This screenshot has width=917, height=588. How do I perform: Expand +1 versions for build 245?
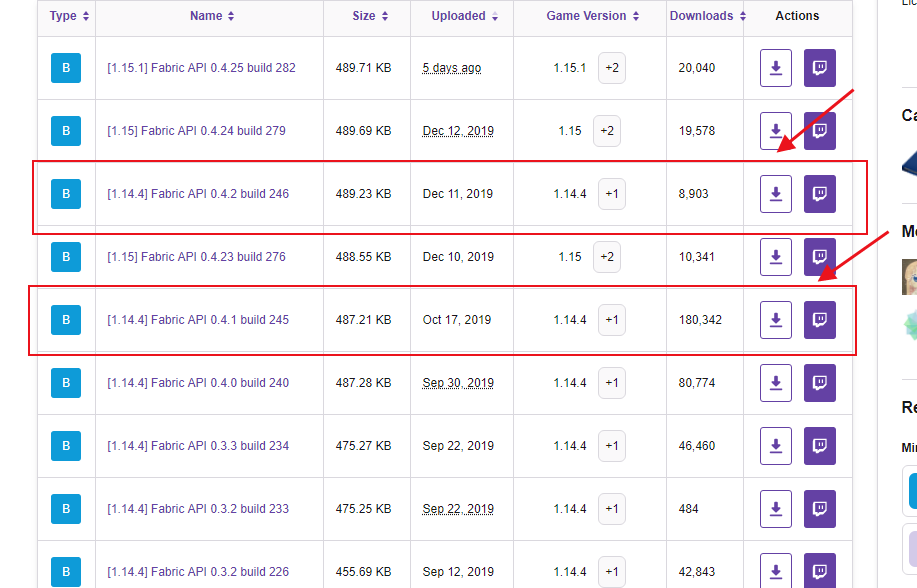tap(612, 320)
